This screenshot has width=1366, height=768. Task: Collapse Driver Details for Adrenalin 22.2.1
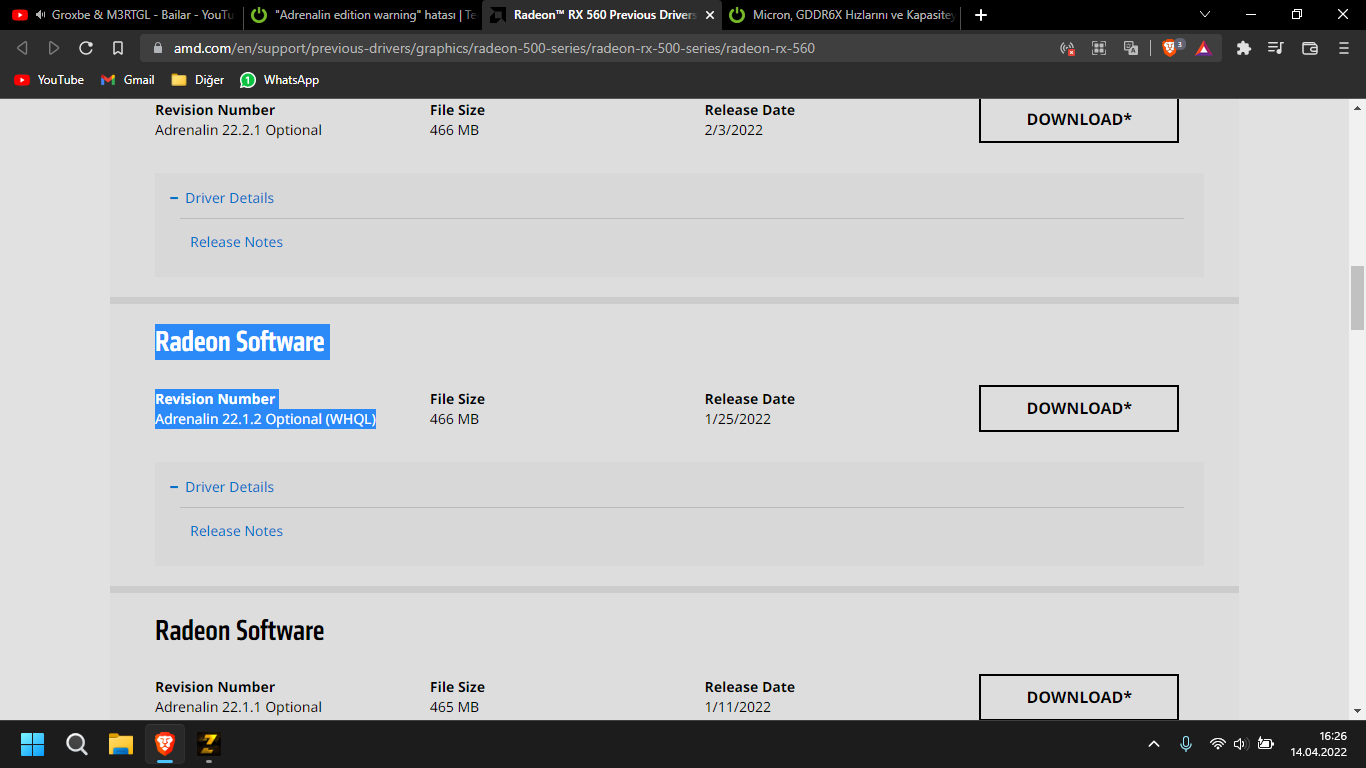click(222, 198)
